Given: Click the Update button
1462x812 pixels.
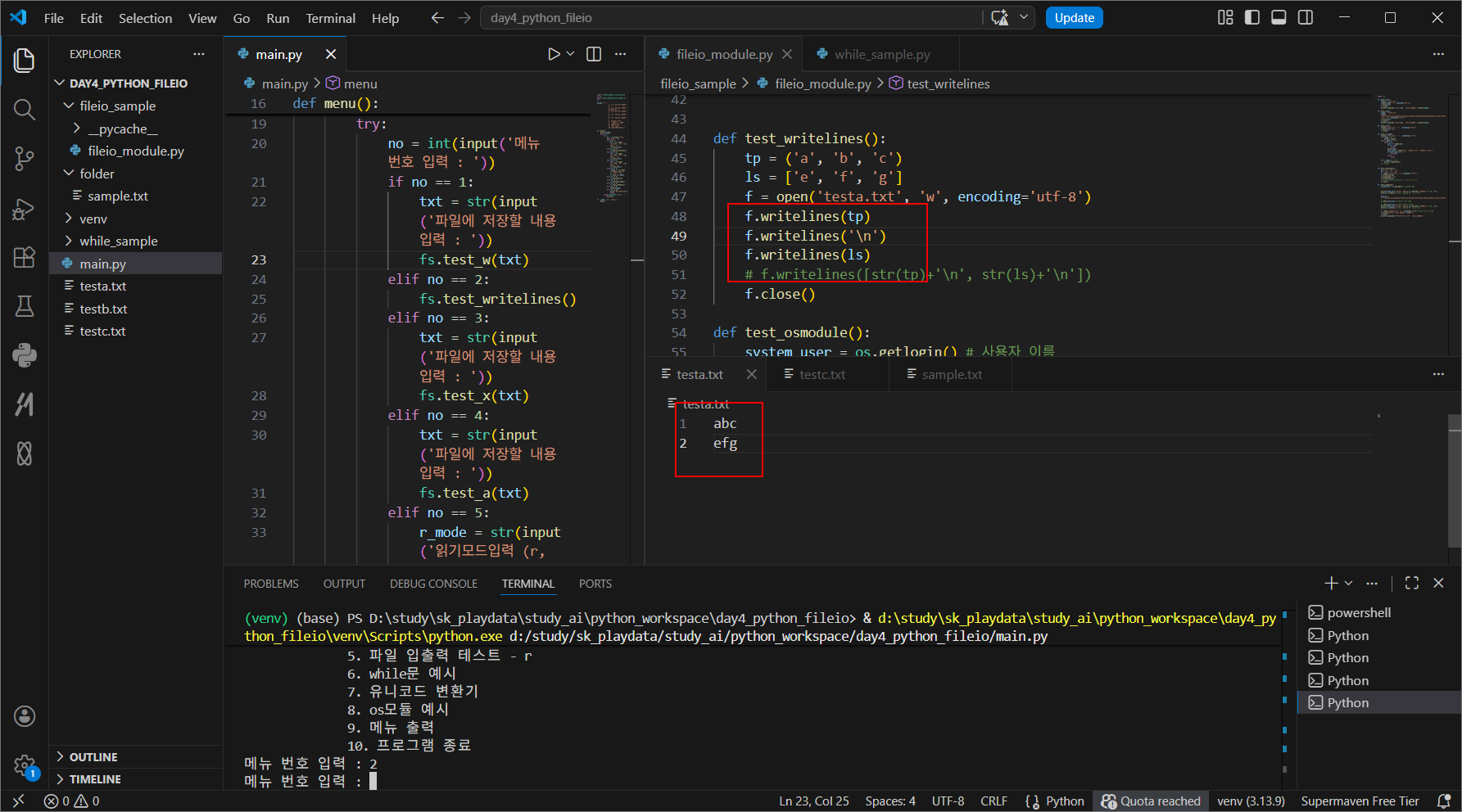Looking at the screenshot, I should tap(1074, 18).
